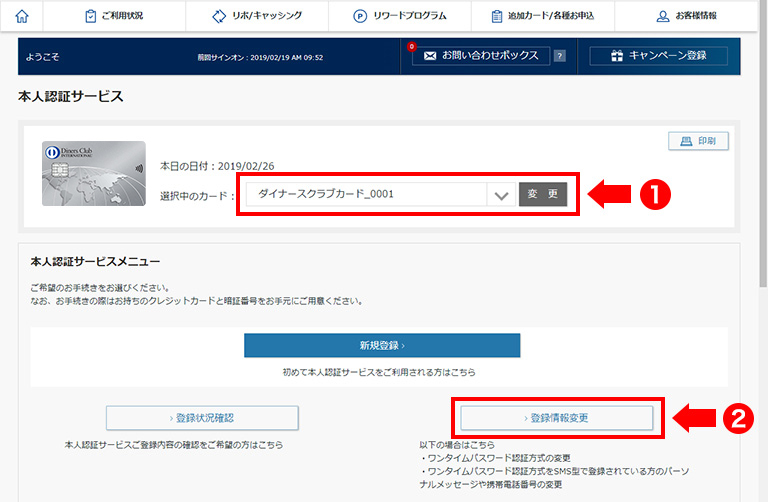Expand the card list chevron arrow
The width and height of the screenshot is (768, 502).
502,195
